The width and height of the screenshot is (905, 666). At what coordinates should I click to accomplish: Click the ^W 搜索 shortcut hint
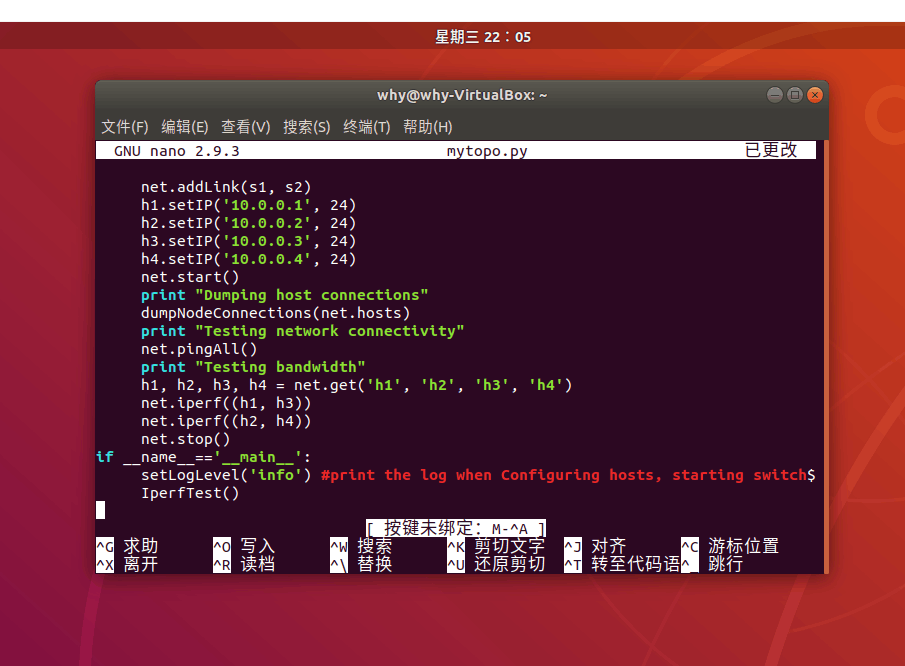(361, 546)
